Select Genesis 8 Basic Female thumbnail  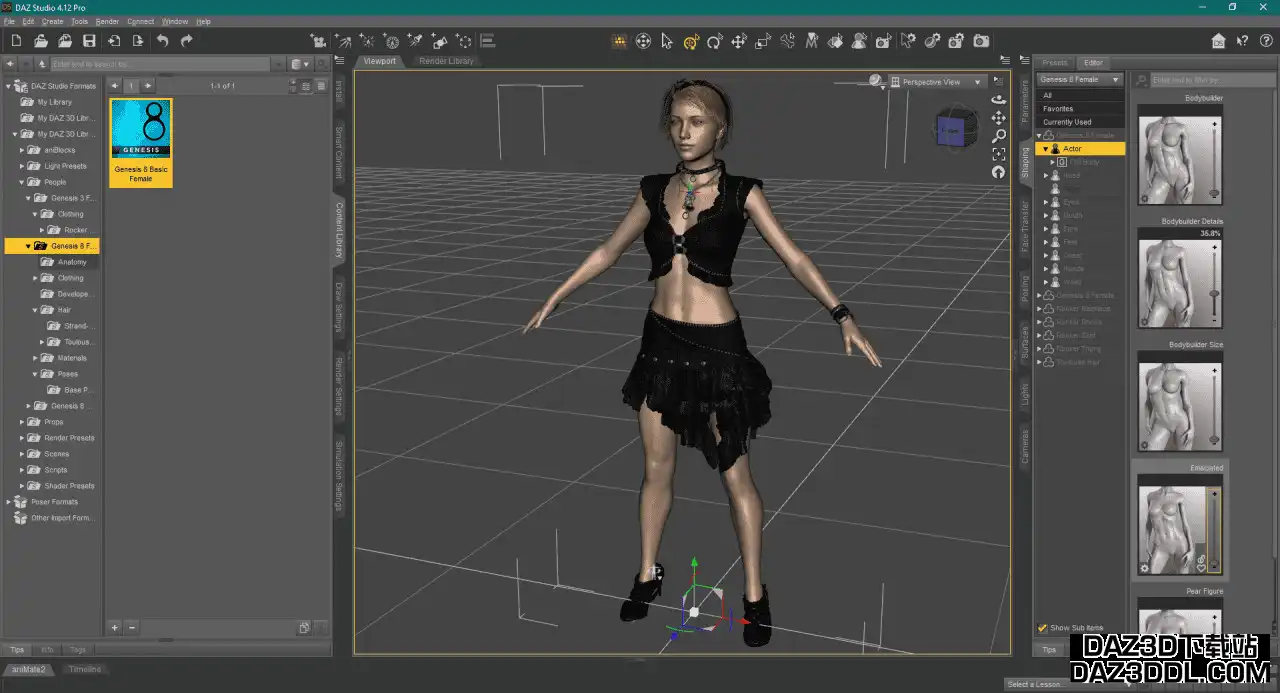[141, 141]
